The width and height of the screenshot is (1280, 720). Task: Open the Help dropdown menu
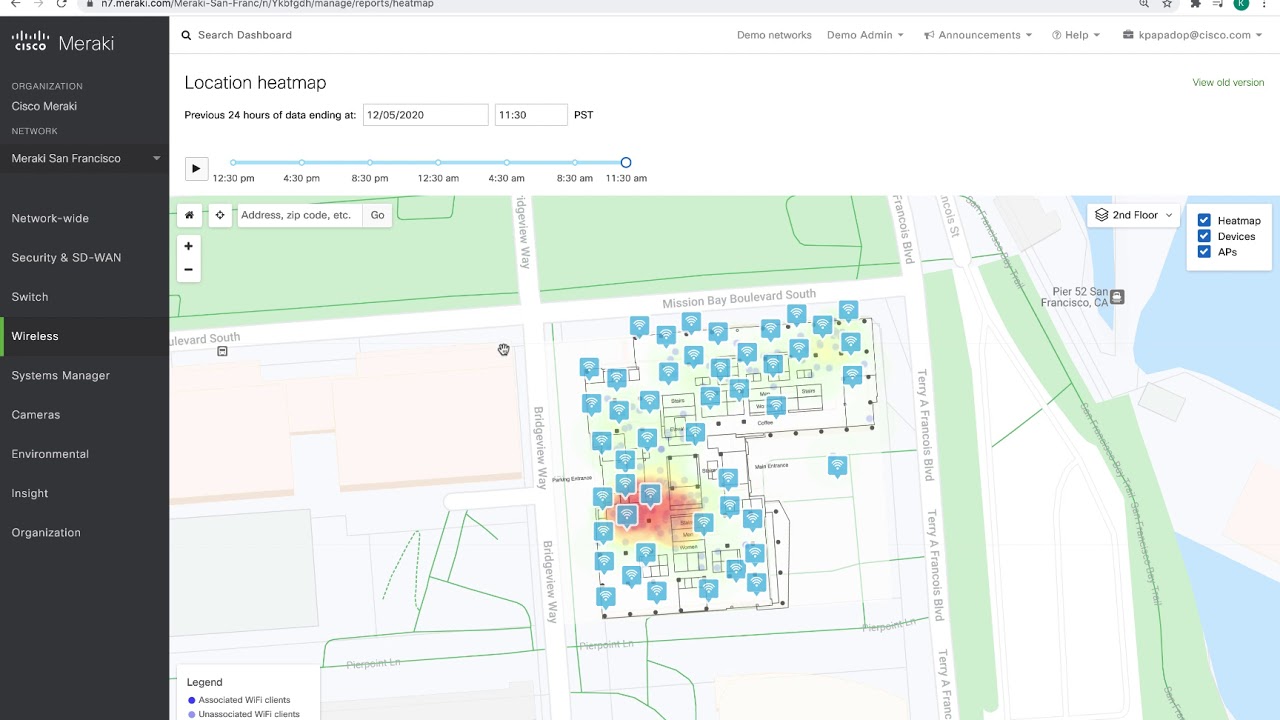pos(1076,35)
